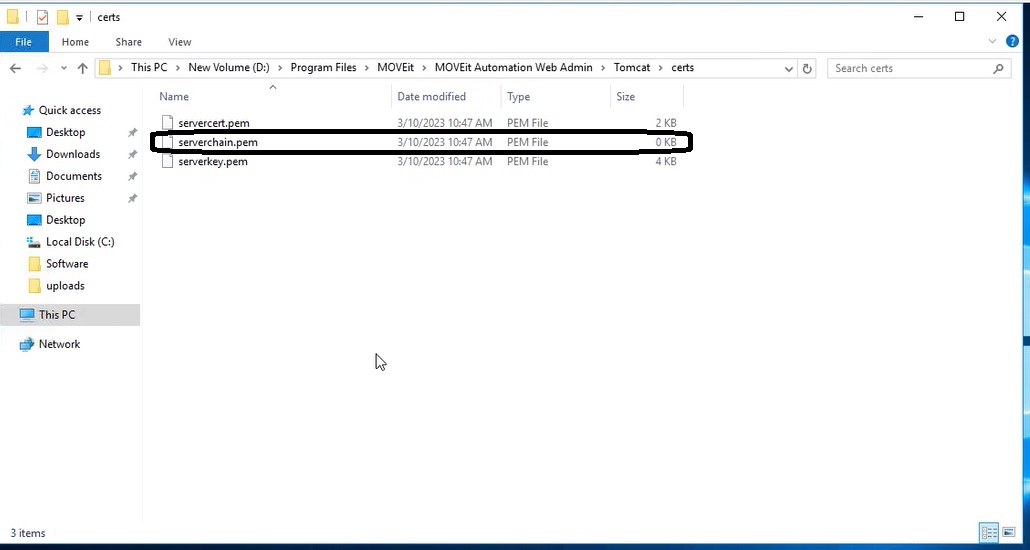1030x550 pixels.
Task: Open pinned Desktop under Quick access
Action: (x=65, y=132)
